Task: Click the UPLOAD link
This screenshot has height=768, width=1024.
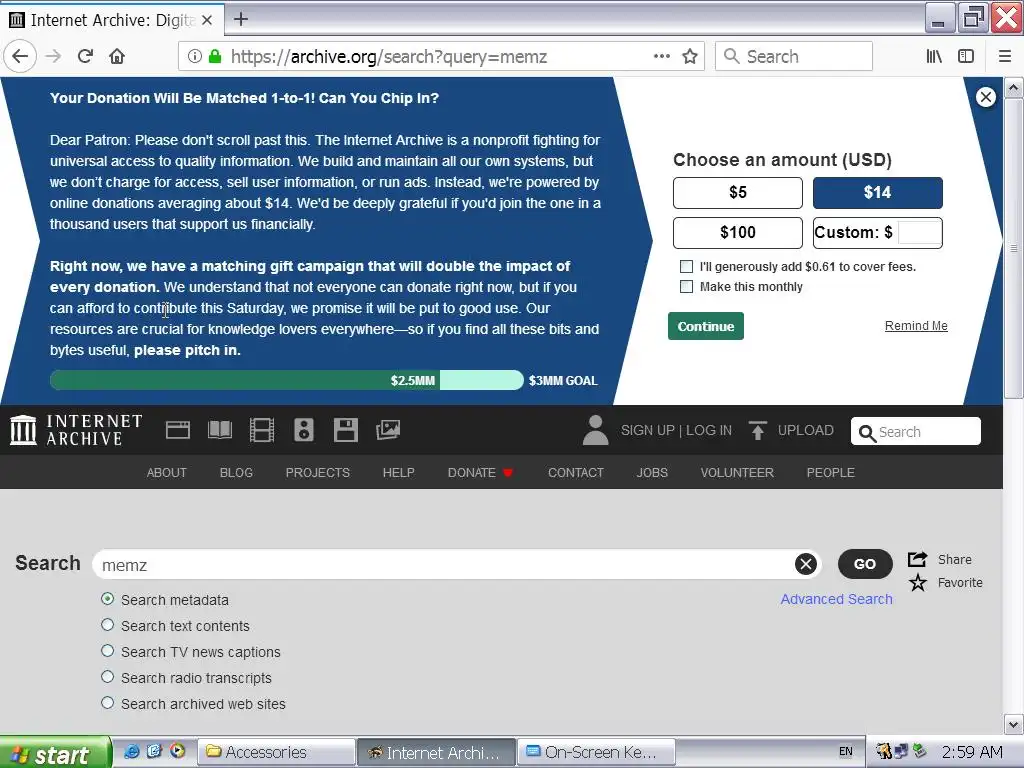Action: pyautogui.click(x=806, y=430)
